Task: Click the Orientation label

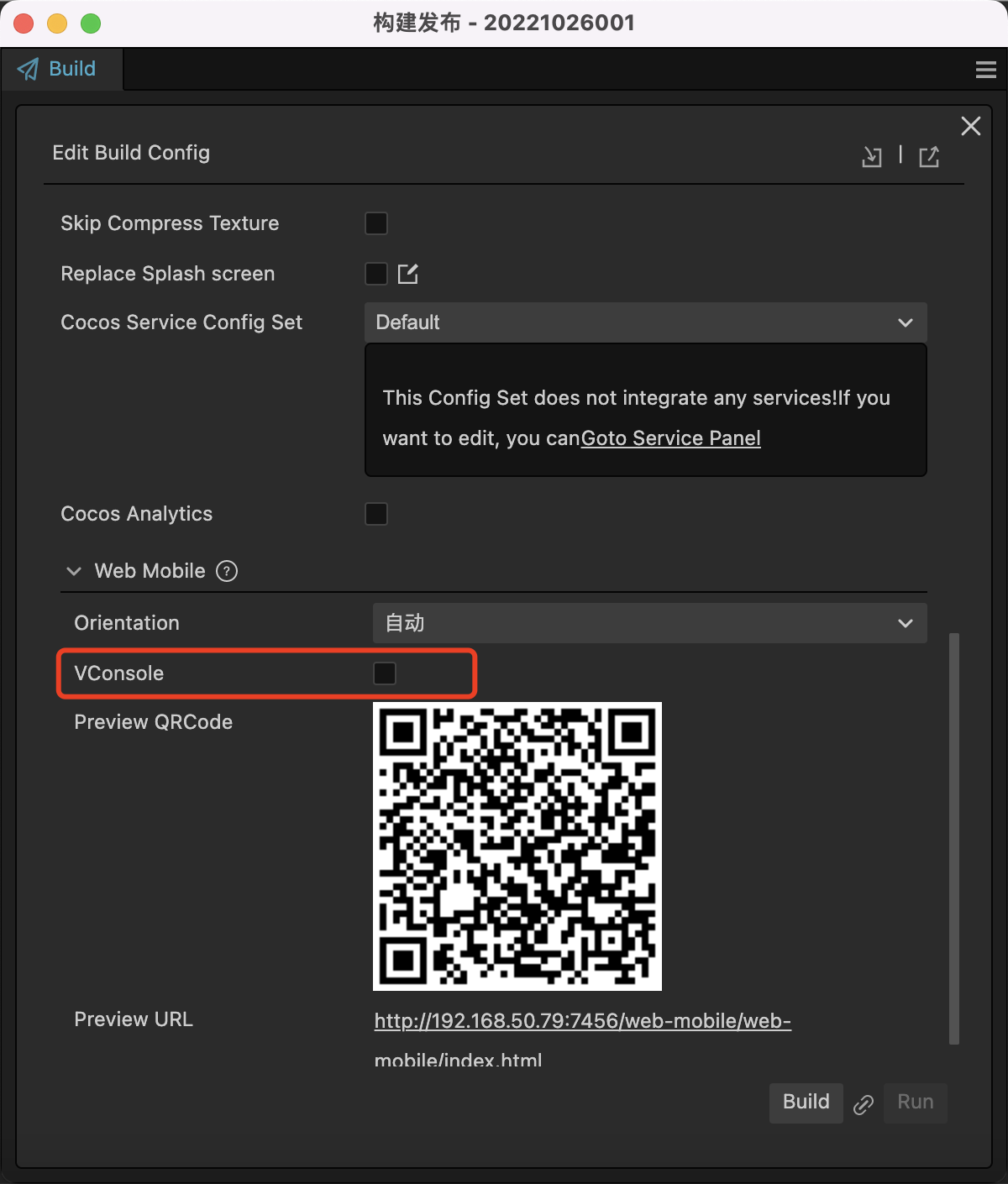Action: [127, 623]
